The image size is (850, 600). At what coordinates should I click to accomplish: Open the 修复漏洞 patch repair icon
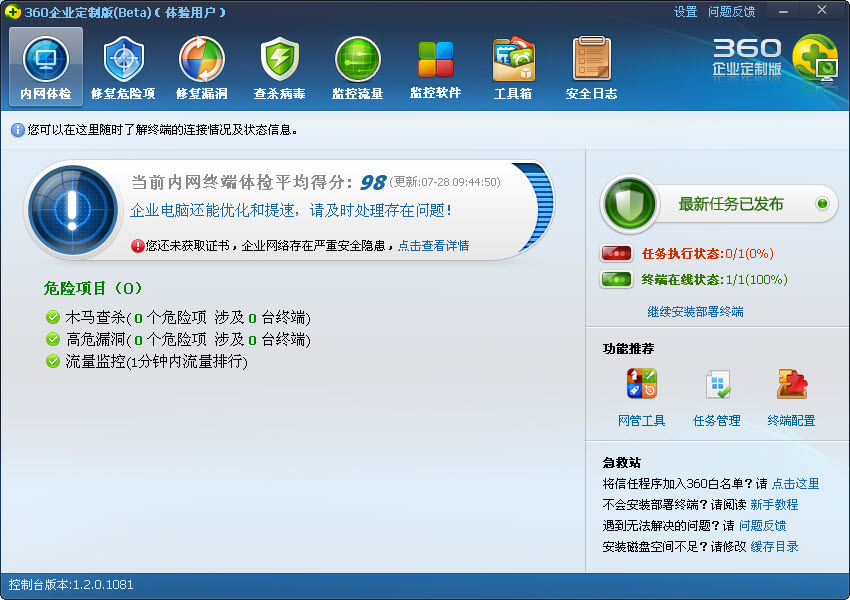202,59
